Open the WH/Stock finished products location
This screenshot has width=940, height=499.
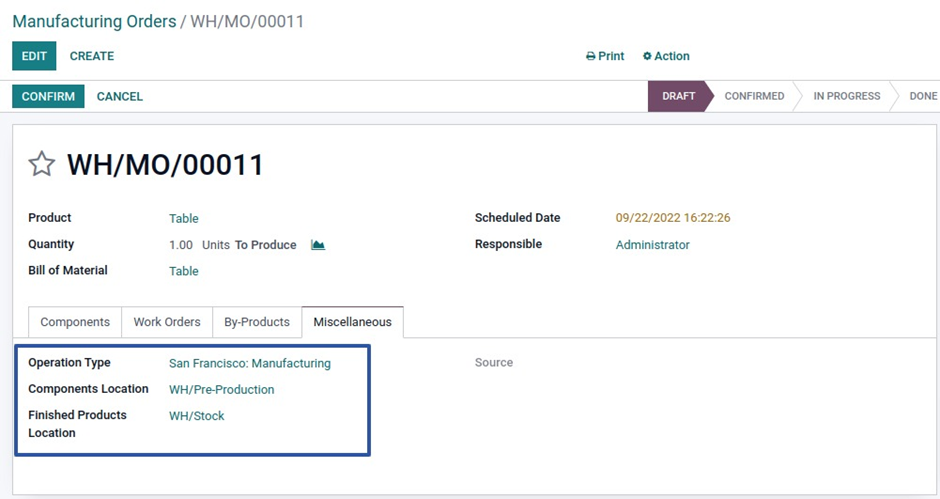pyautogui.click(x=197, y=416)
